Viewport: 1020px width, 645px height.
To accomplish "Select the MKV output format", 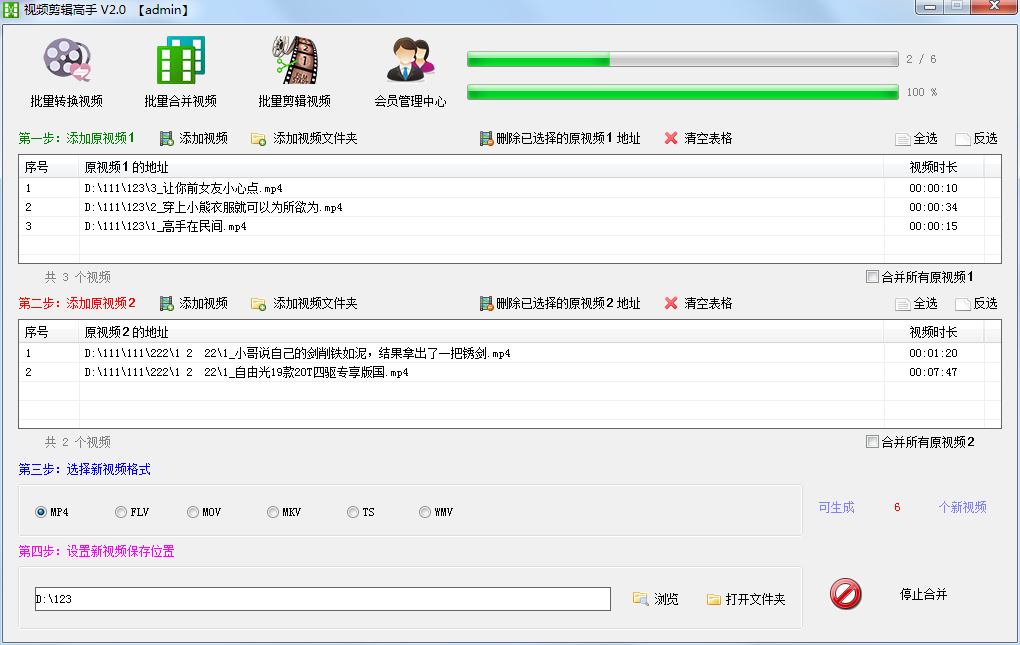I will pyautogui.click(x=272, y=511).
